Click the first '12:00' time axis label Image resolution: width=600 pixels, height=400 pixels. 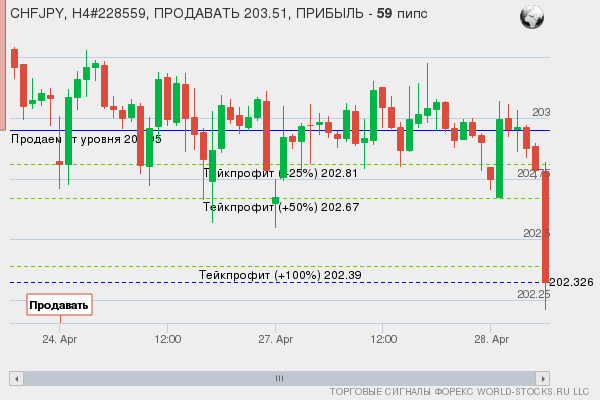point(167,339)
